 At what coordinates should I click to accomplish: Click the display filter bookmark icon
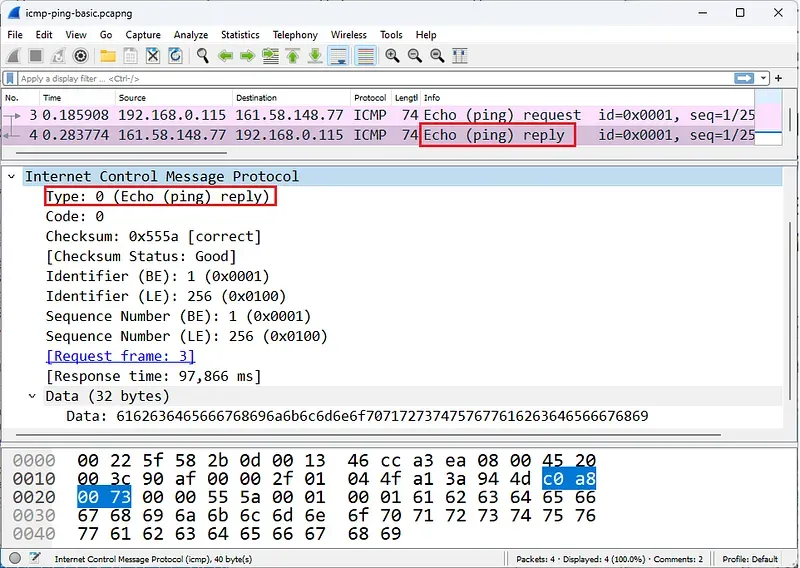pos(10,78)
